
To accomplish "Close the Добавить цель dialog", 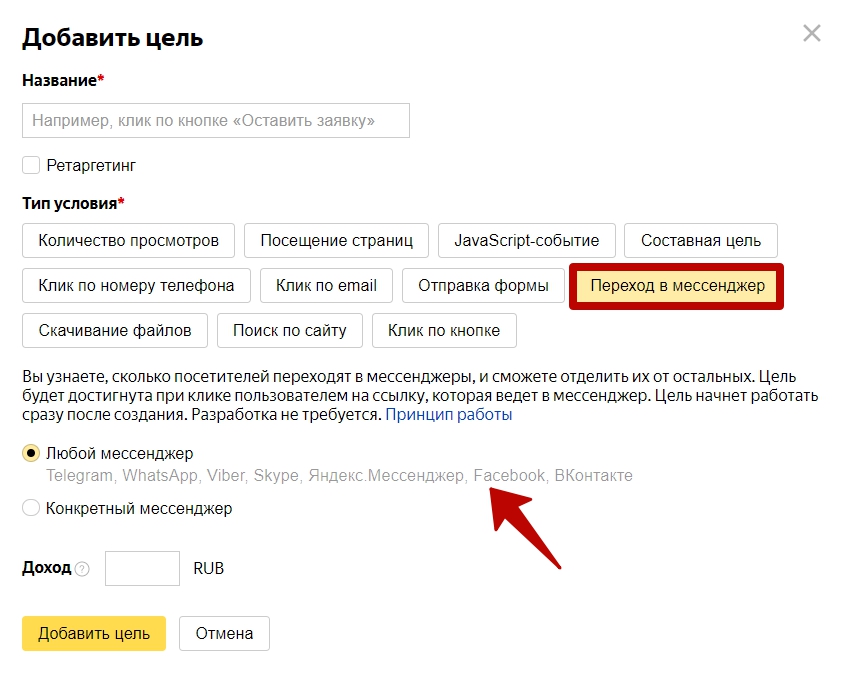I will pyautogui.click(x=811, y=33).
